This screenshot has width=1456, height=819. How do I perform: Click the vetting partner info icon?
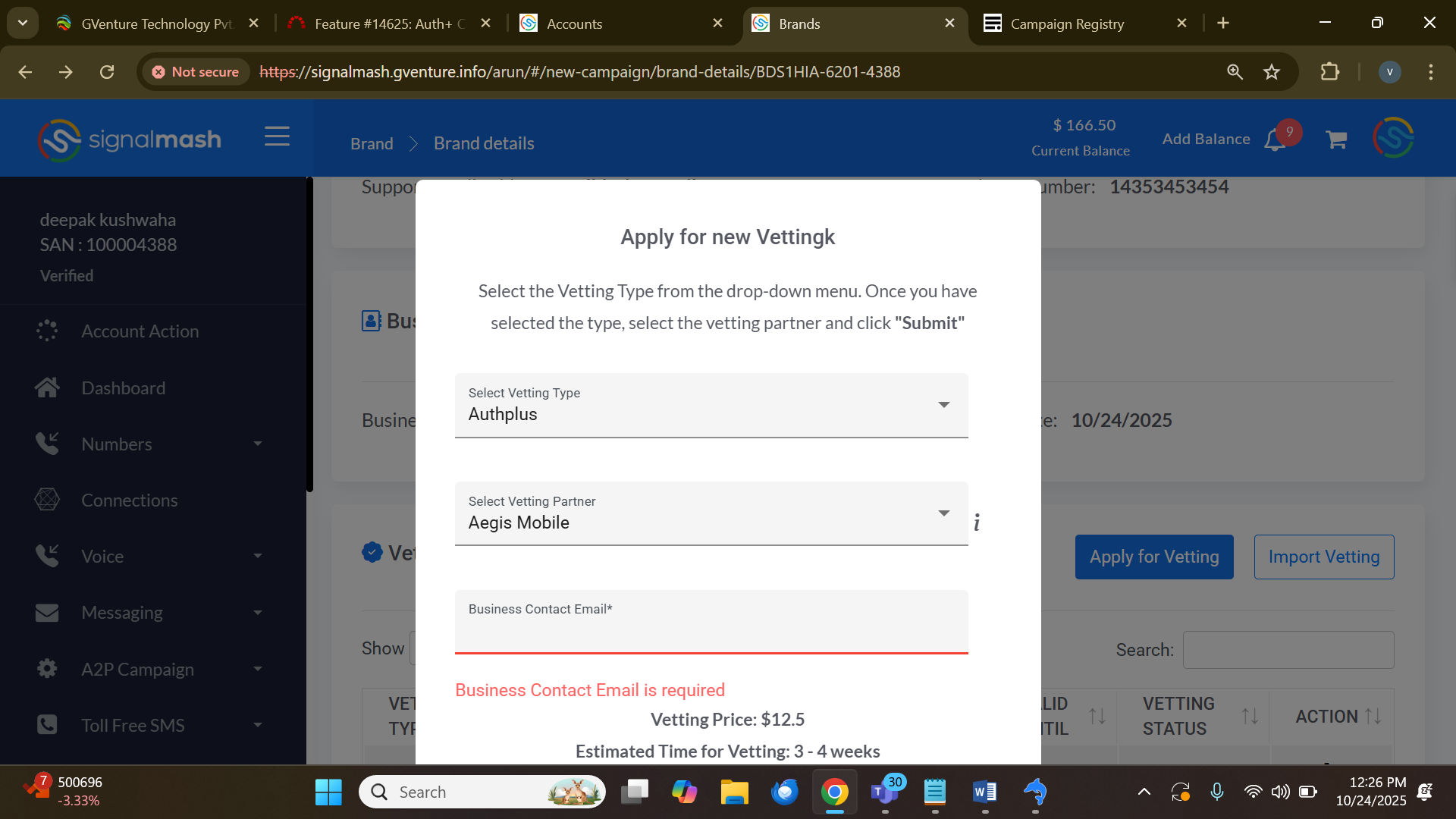977,522
